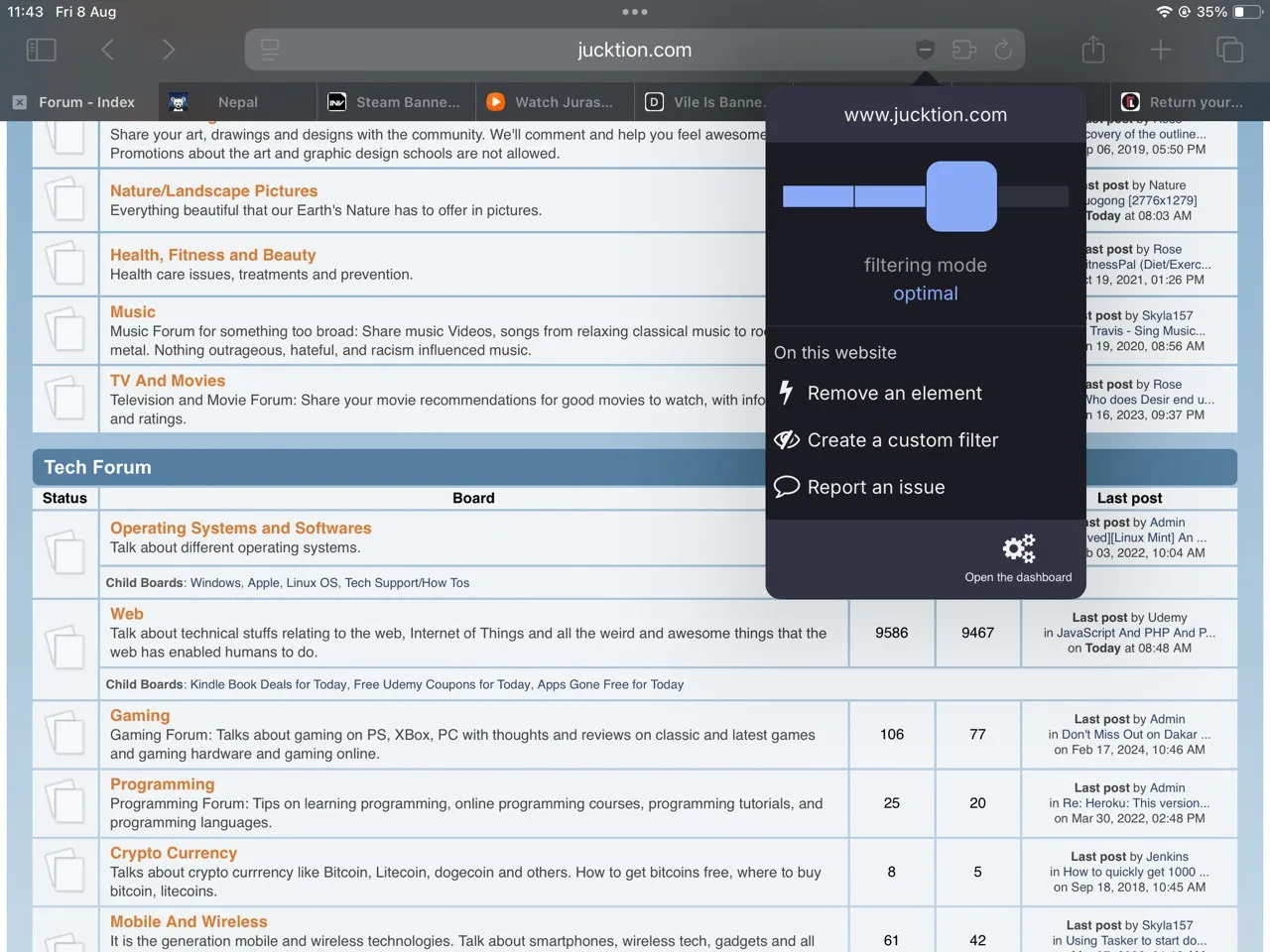1270x952 pixels.
Task: Open the Programming board link
Action: pos(163,783)
